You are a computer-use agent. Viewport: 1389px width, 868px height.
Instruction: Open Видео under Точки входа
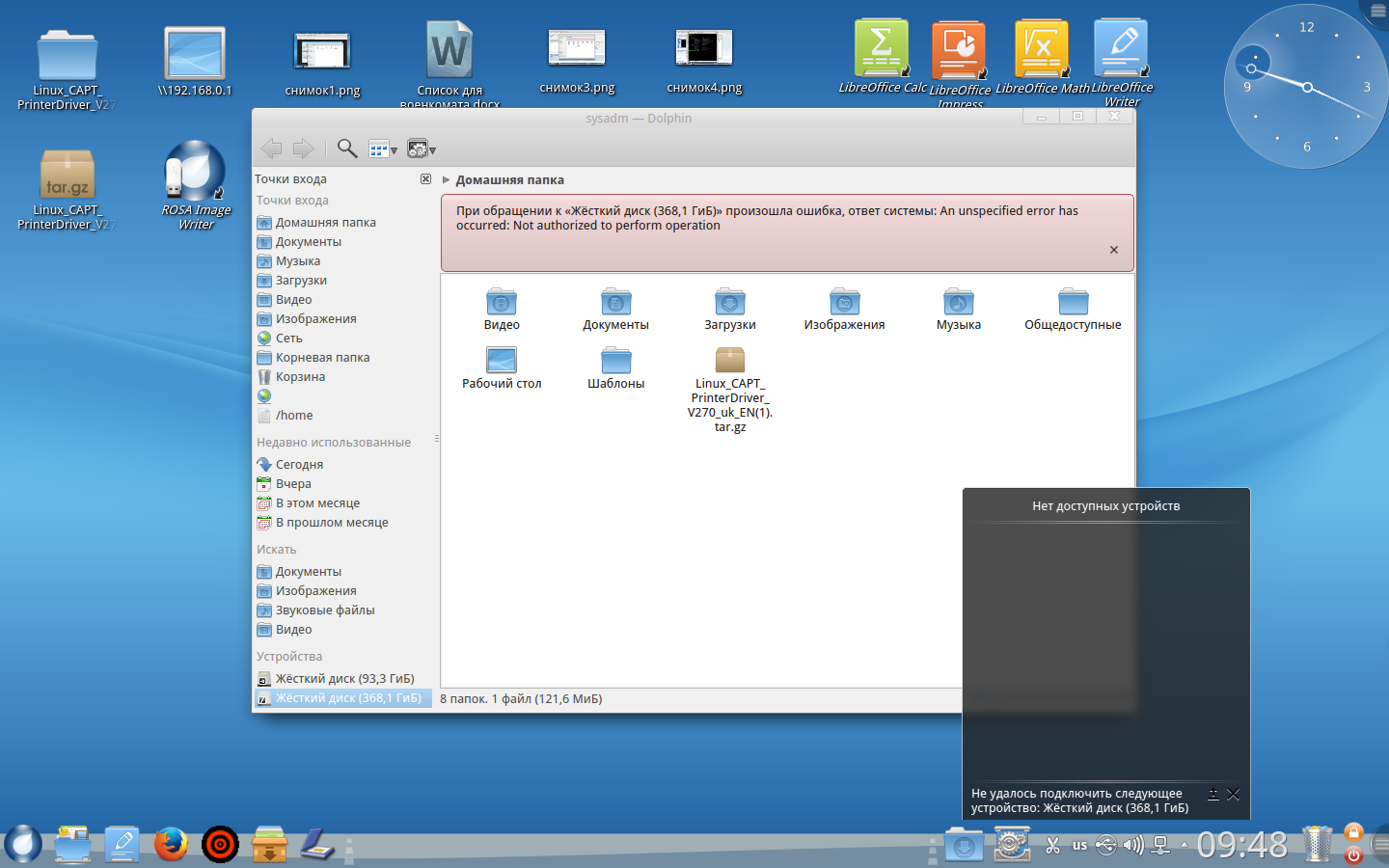tap(343, 300)
